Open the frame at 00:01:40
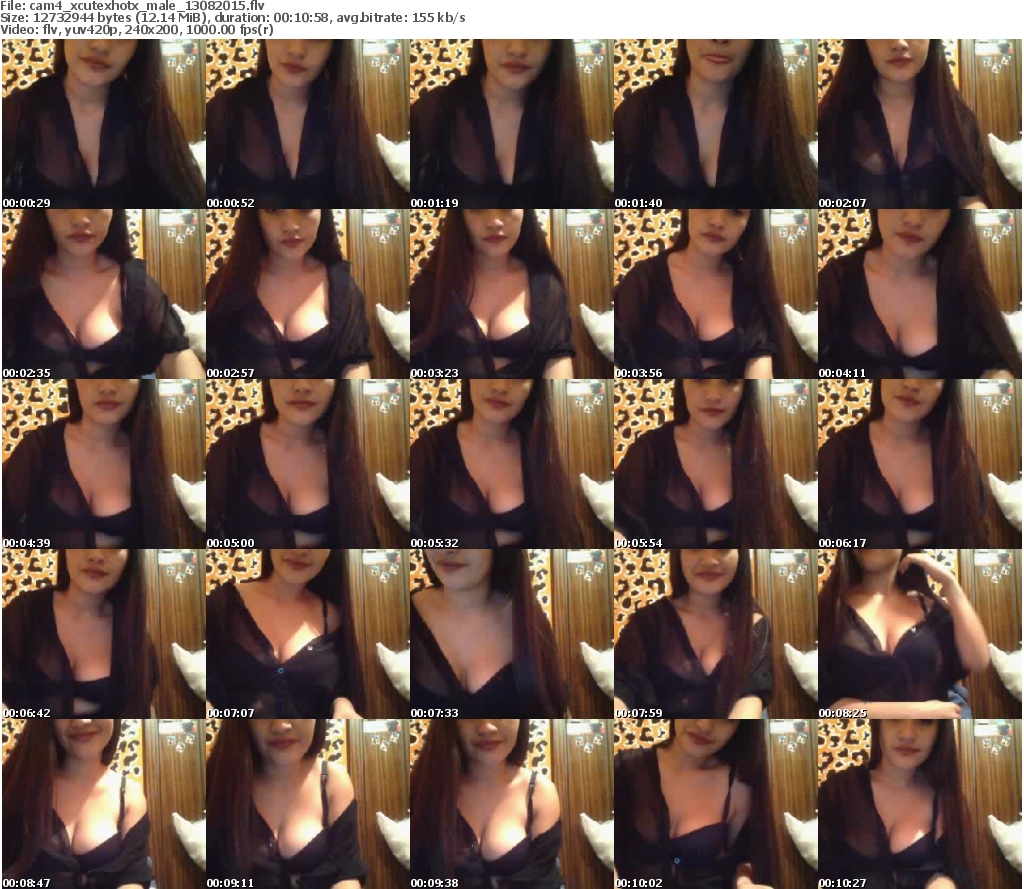The width and height of the screenshot is (1024, 889). pos(716,124)
